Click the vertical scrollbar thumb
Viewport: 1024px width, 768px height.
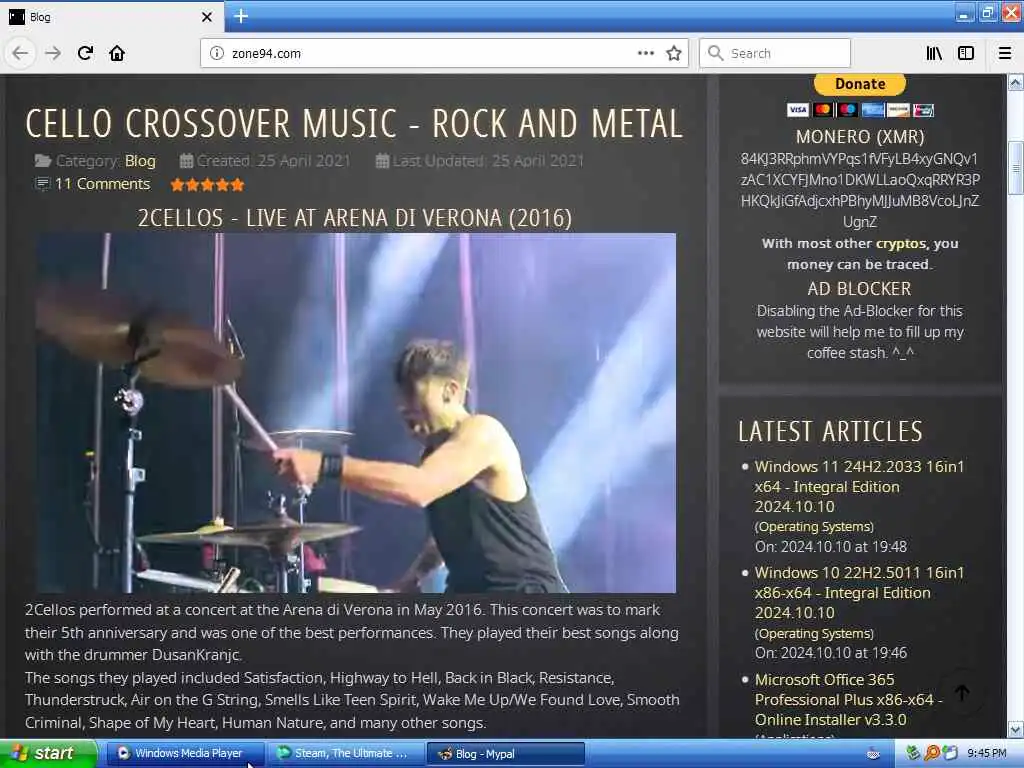(x=1015, y=168)
